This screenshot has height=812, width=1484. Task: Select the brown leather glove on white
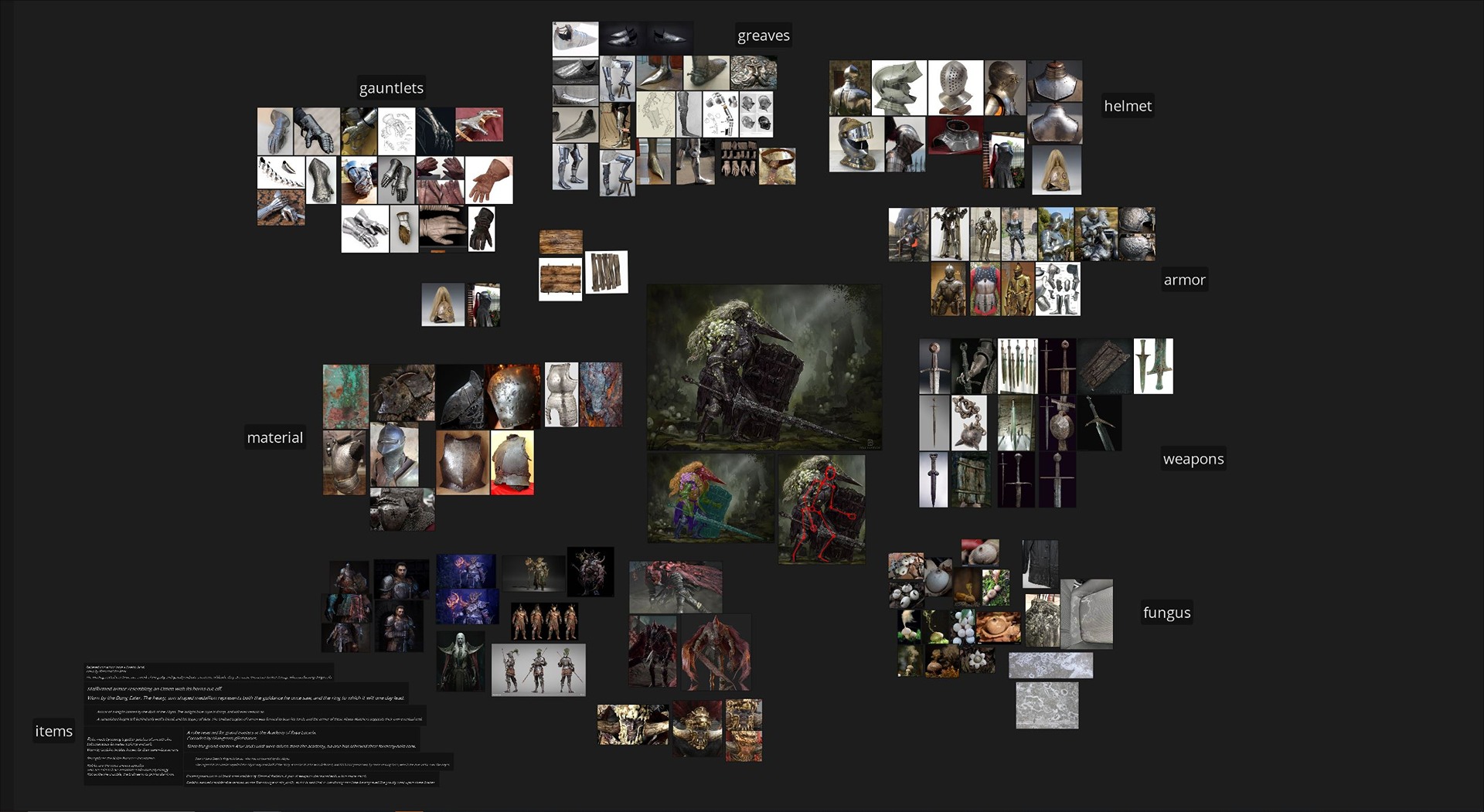pyautogui.click(x=489, y=180)
